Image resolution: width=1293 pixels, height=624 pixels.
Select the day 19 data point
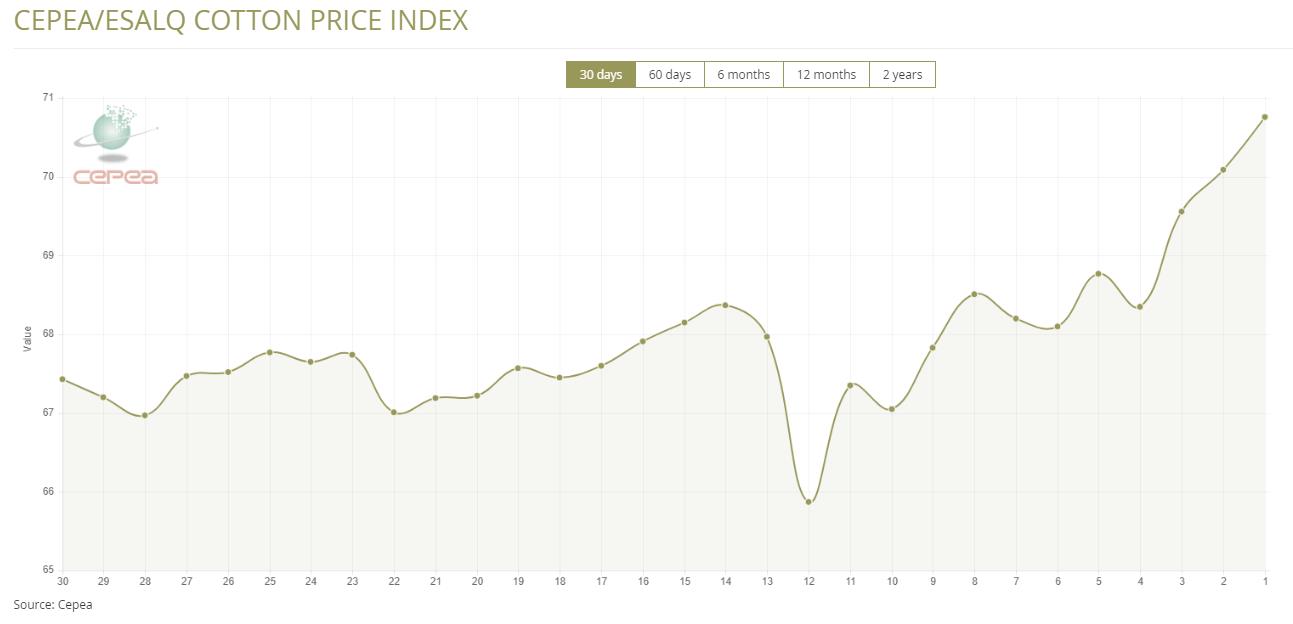click(x=518, y=368)
